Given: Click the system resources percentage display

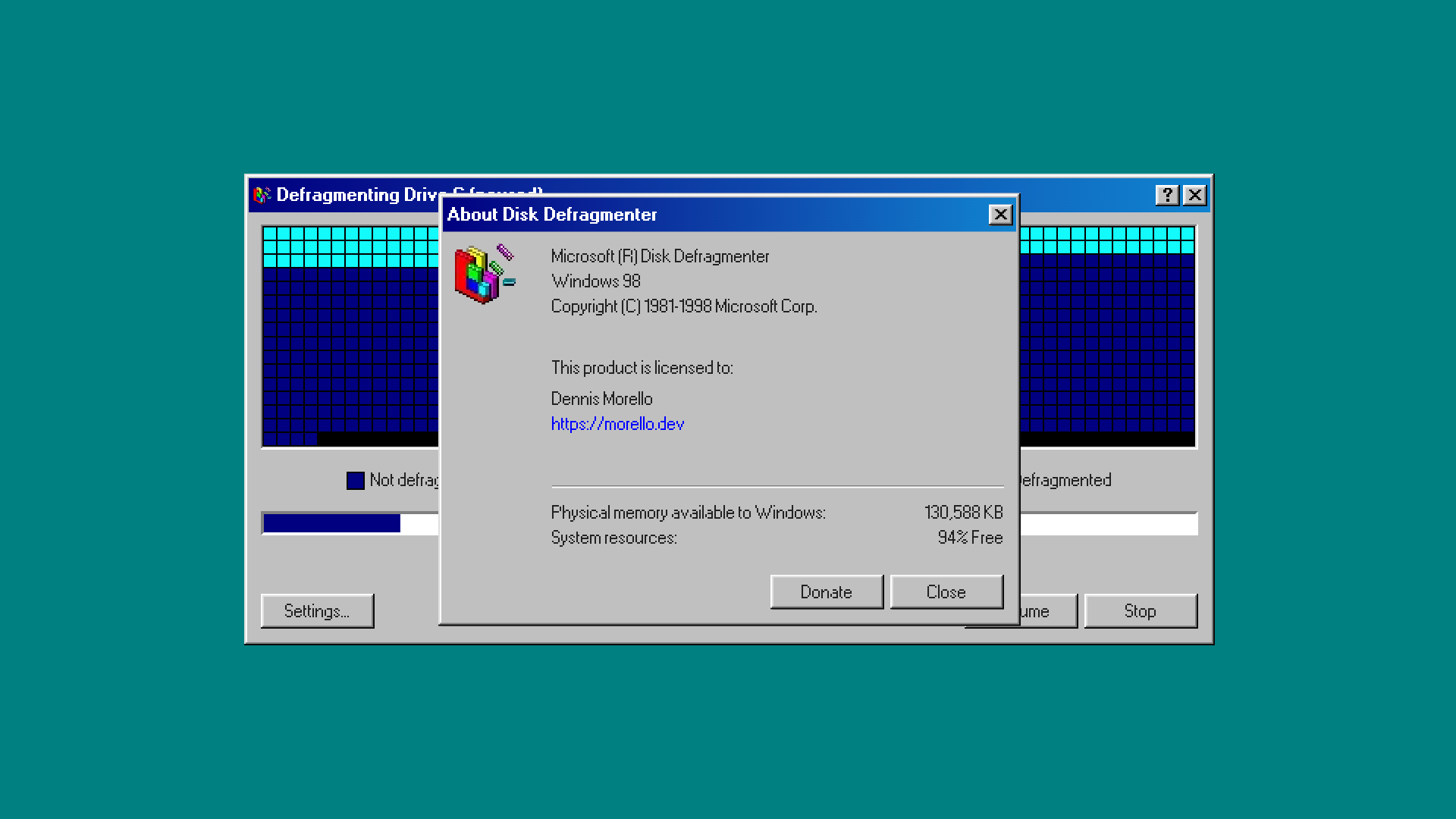Looking at the screenshot, I should [962, 538].
